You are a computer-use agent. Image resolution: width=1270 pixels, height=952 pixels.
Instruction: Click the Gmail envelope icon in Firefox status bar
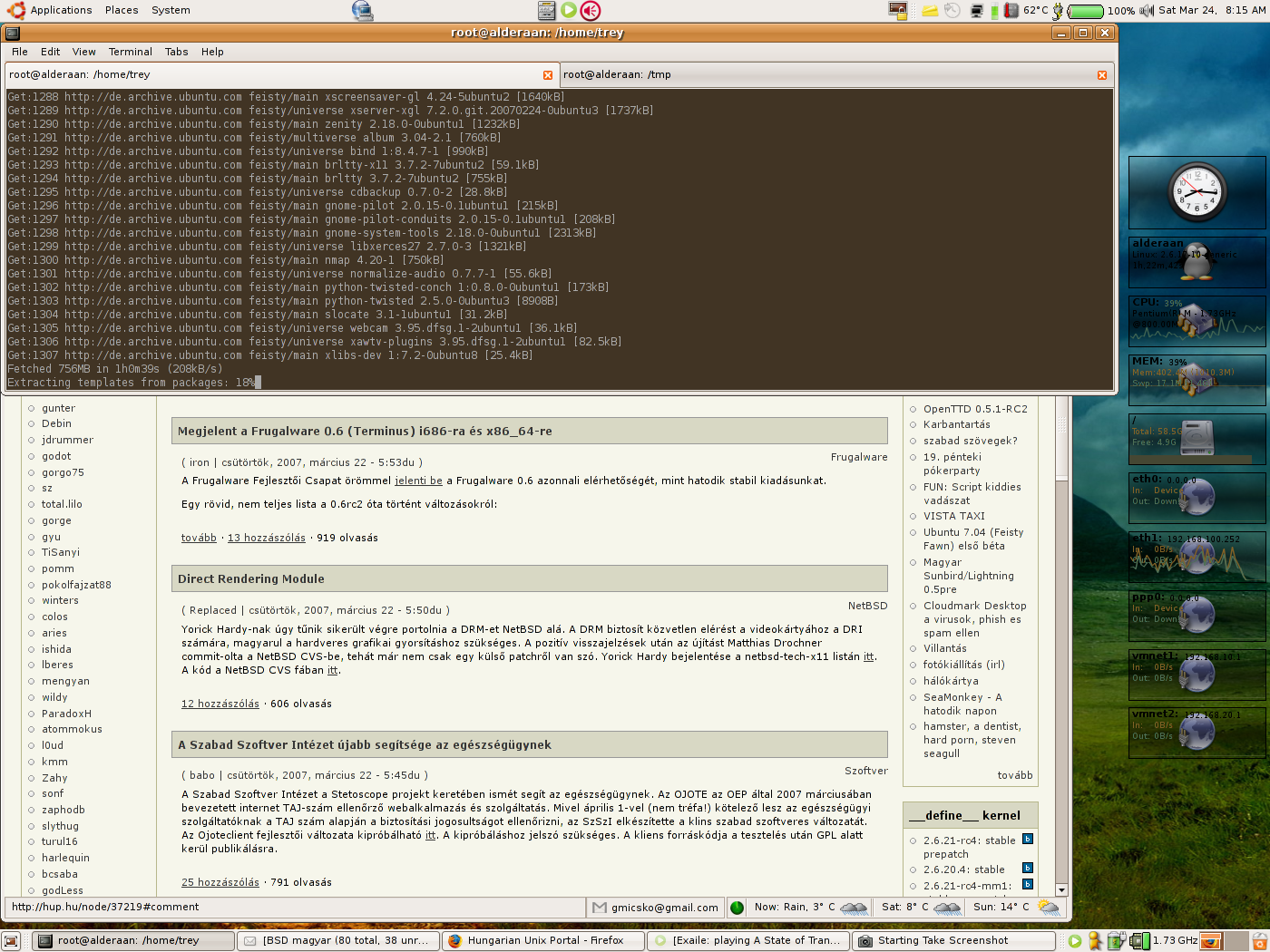[599, 907]
